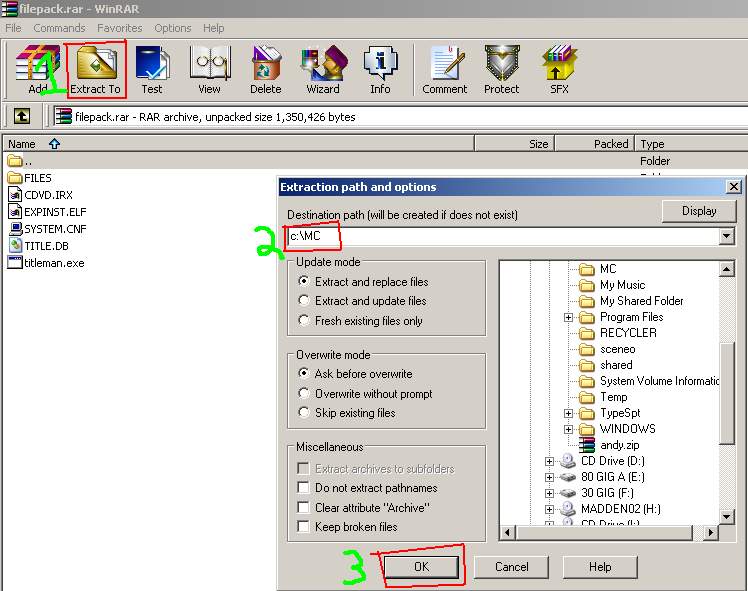Viewport: 748px width, 591px height.
Task: Select the parent '..' folder entry
Action: tap(20, 161)
